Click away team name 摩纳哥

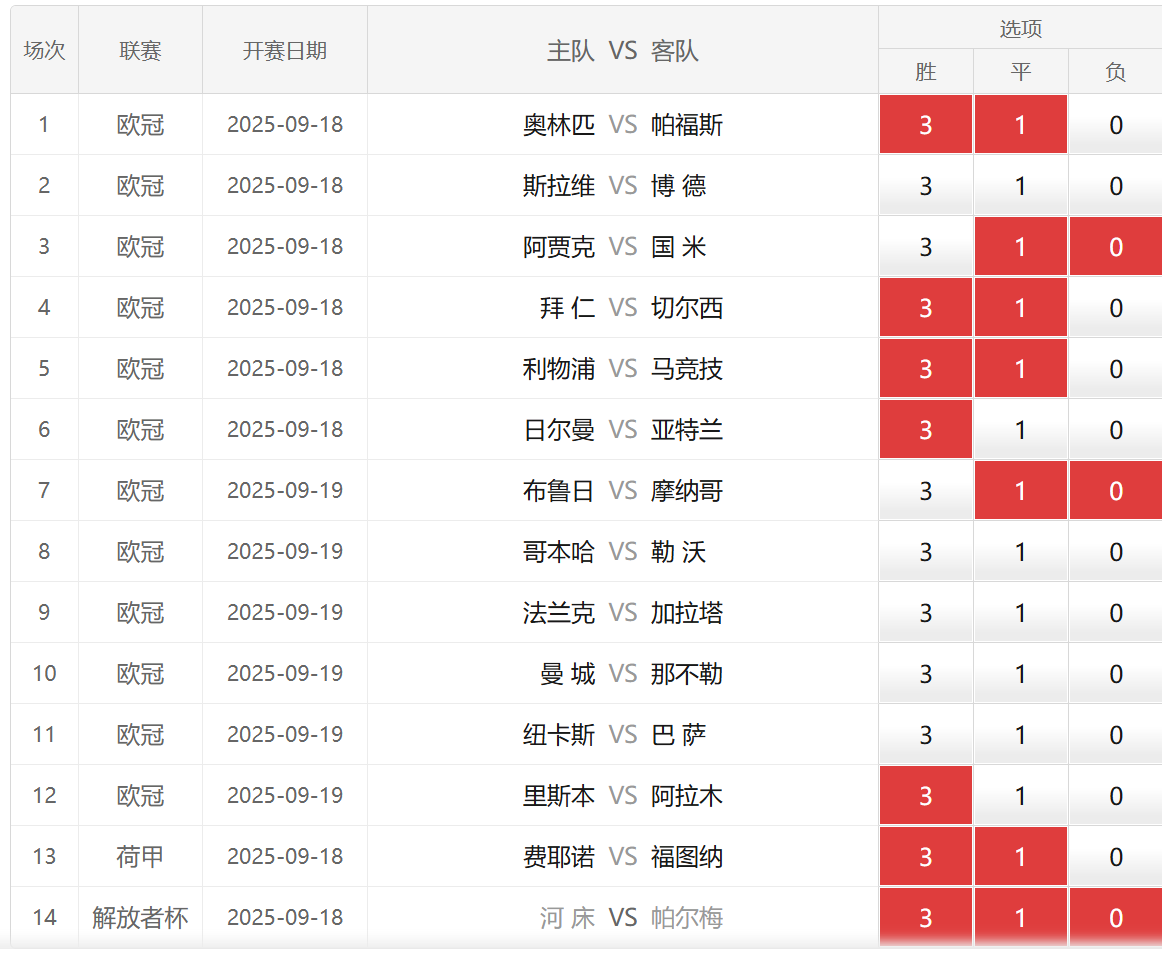click(687, 491)
